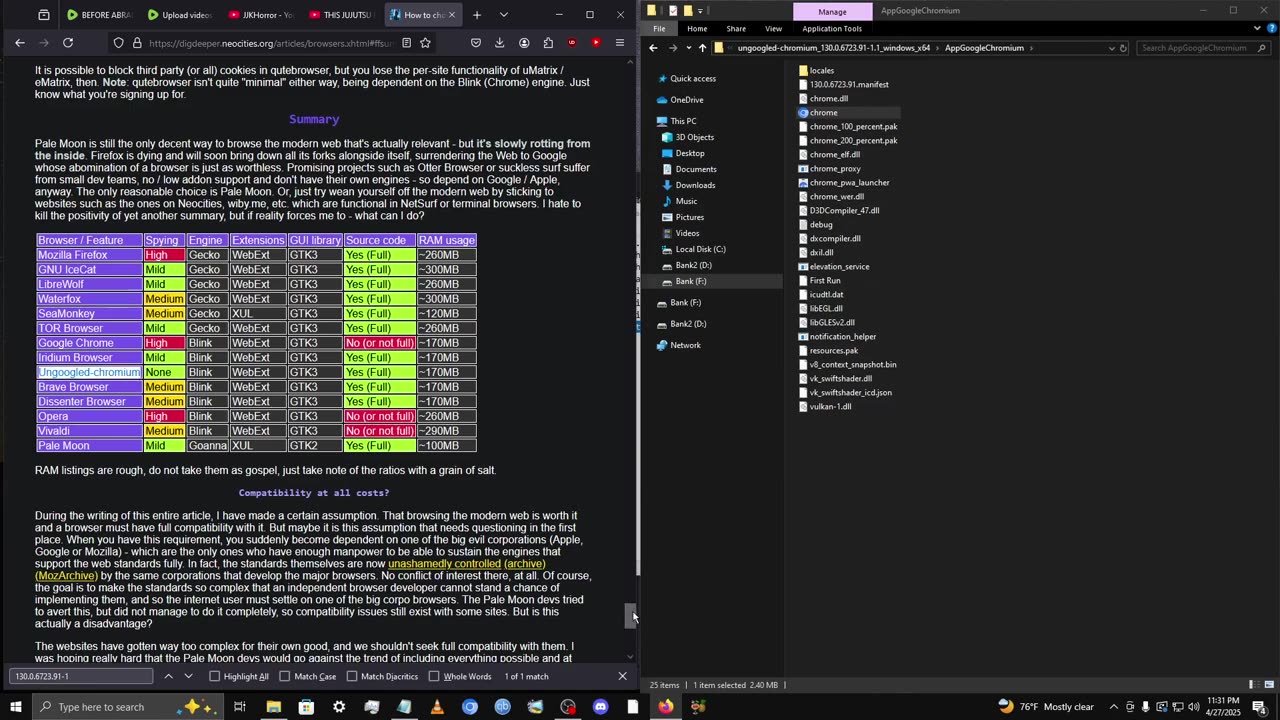
Task: Open File Explorer help icon
Action: coord(1270,28)
